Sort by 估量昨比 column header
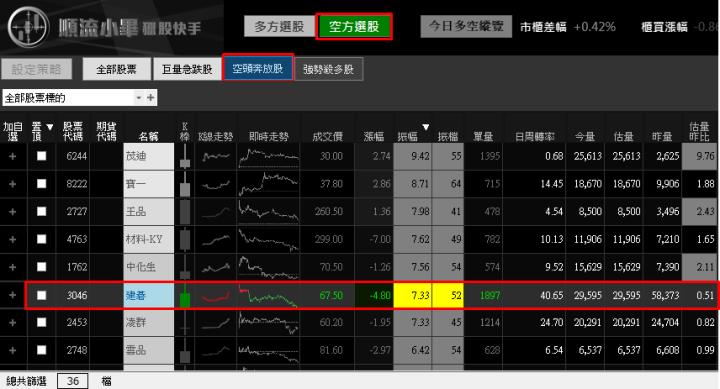The width and height of the screenshot is (720, 389). pos(699,131)
